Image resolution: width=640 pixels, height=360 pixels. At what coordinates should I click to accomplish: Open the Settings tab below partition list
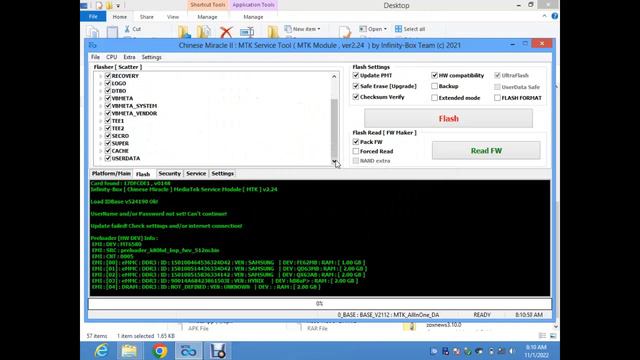222,173
